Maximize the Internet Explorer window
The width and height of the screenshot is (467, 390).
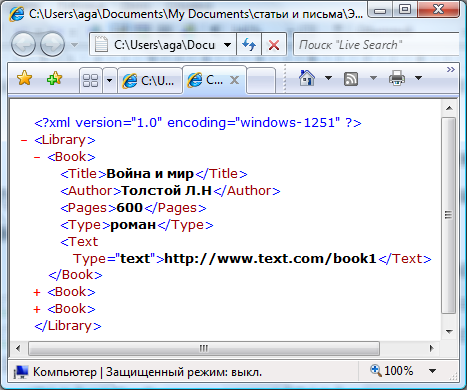click(405, 9)
